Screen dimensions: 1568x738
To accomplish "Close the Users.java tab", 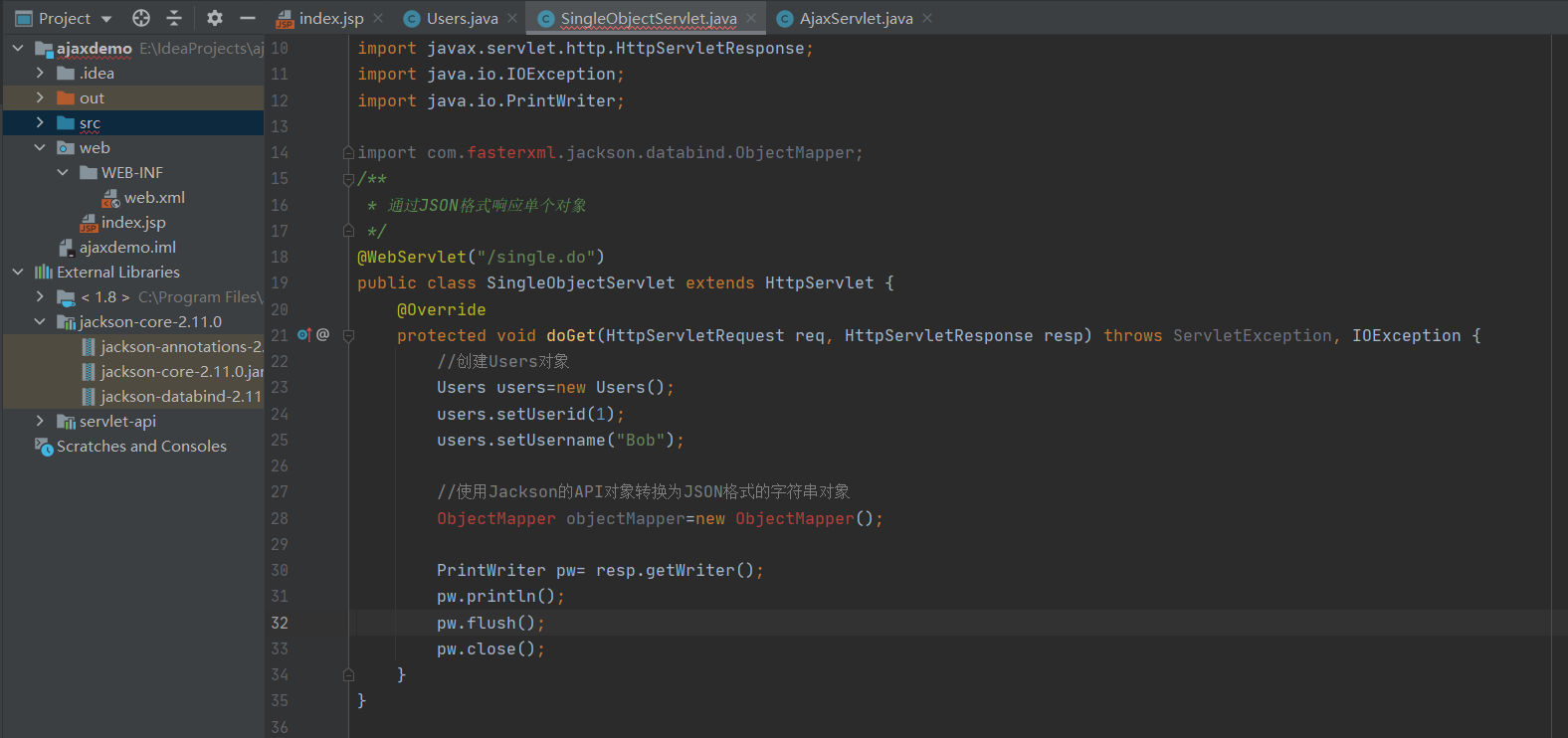I will [512, 18].
